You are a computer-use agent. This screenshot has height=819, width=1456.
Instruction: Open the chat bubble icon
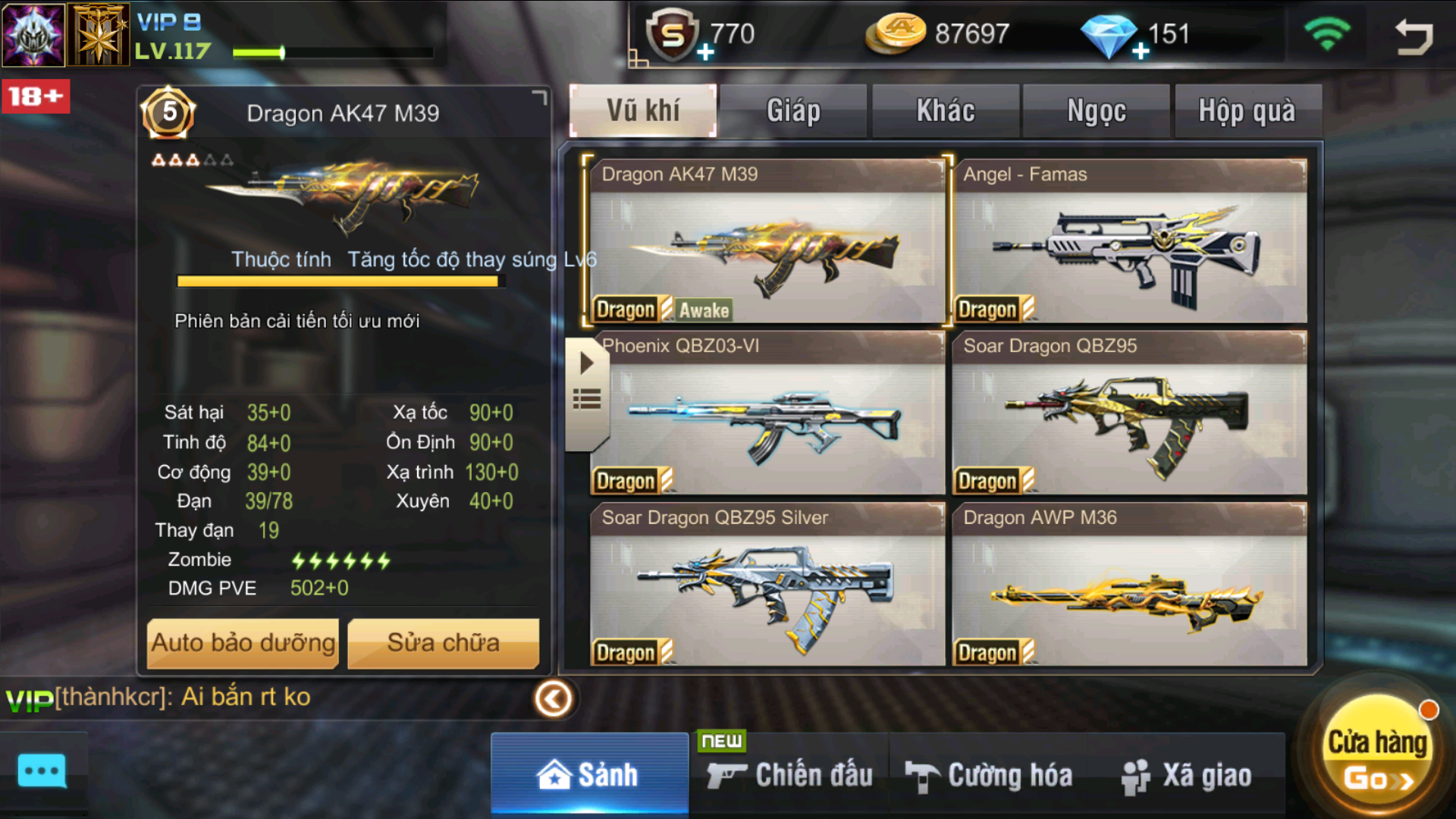(x=42, y=773)
